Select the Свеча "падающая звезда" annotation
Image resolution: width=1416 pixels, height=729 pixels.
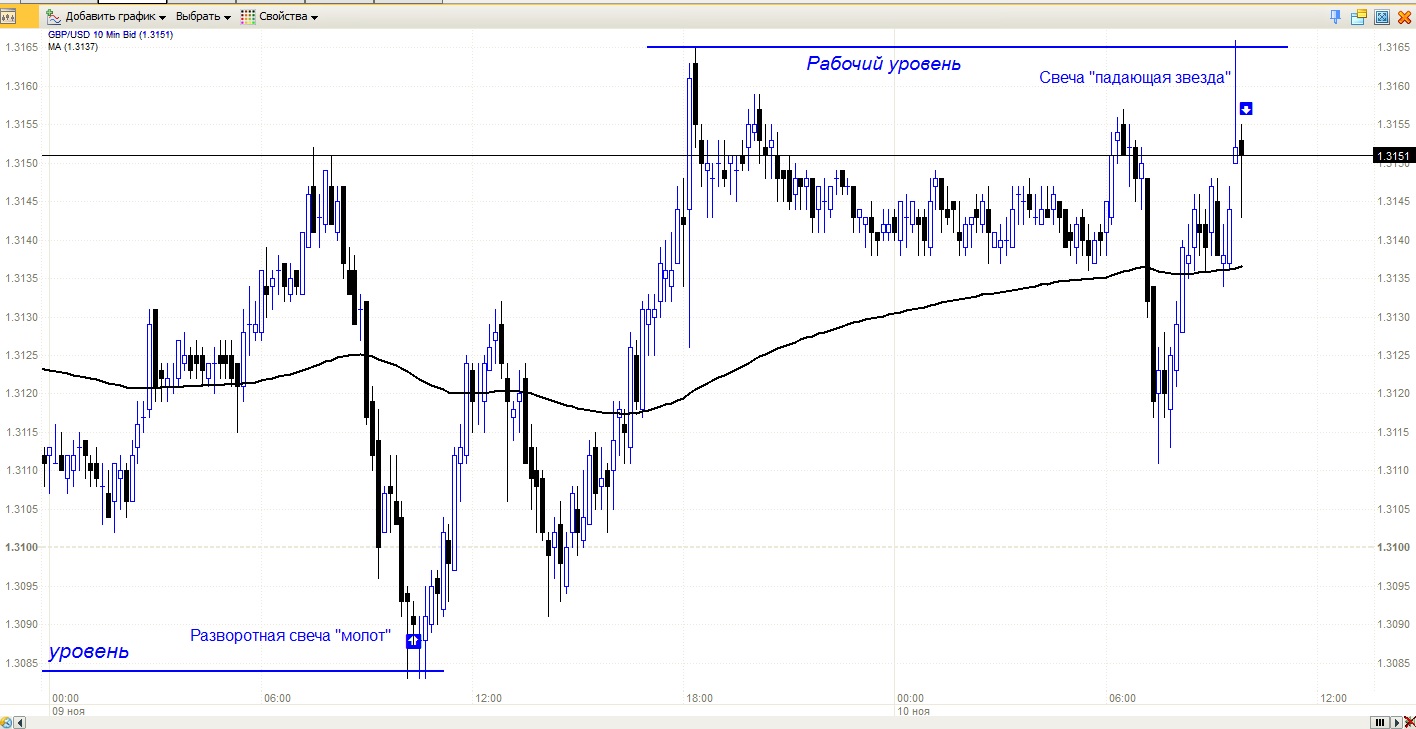(1134, 78)
